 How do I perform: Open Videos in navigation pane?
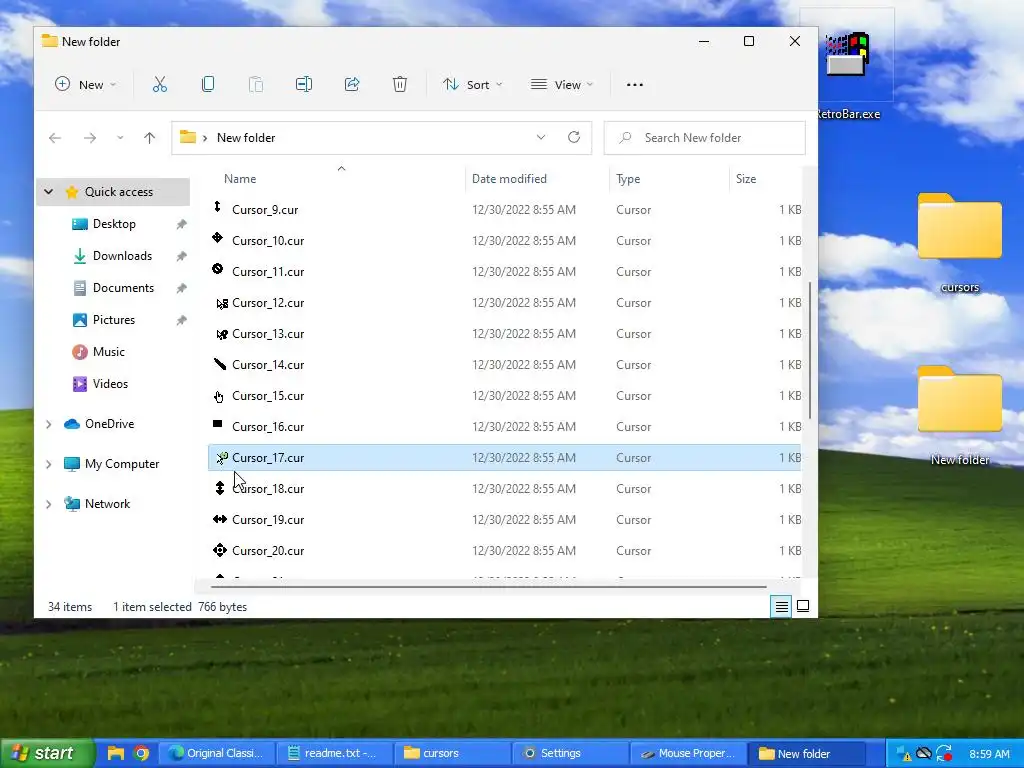click(110, 383)
